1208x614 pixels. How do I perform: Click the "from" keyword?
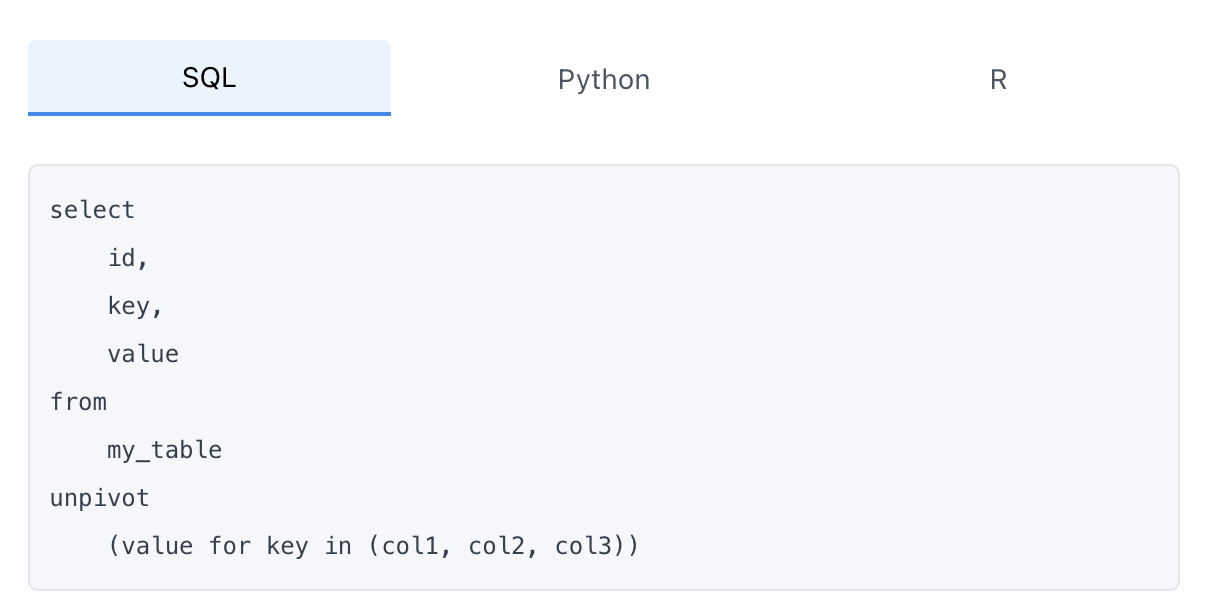click(78, 402)
